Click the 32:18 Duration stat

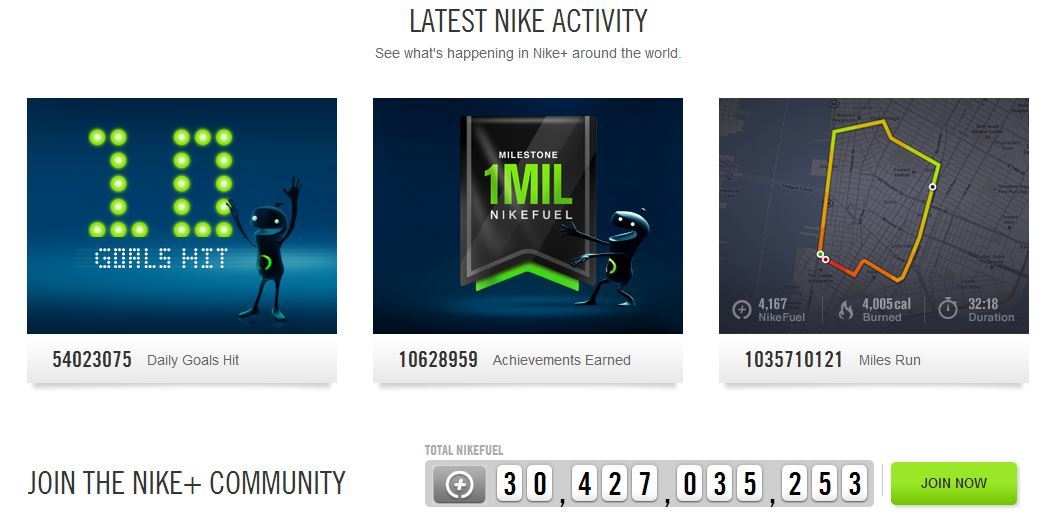click(990, 309)
